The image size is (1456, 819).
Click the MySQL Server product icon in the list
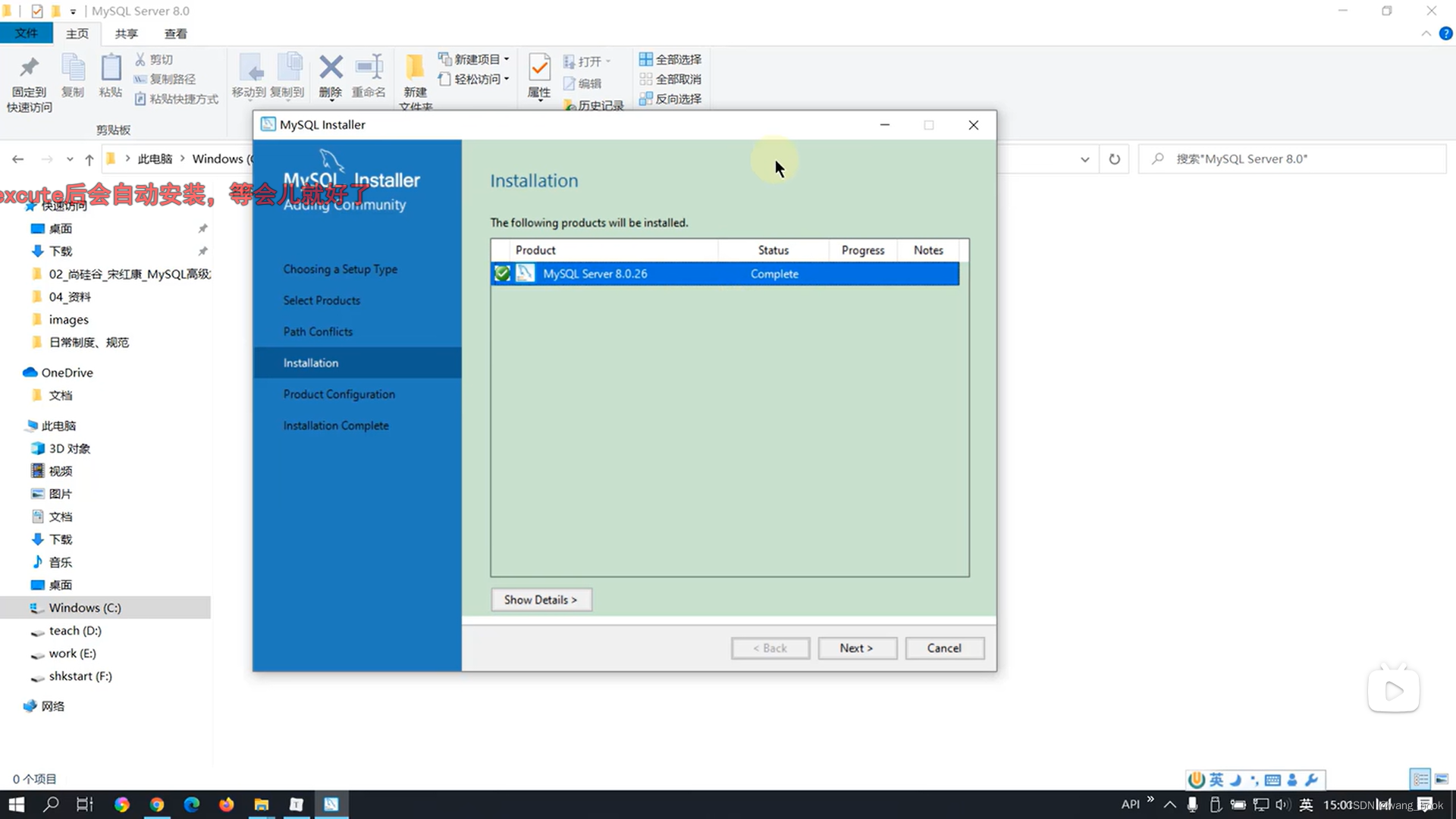pyautogui.click(x=526, y=274)
